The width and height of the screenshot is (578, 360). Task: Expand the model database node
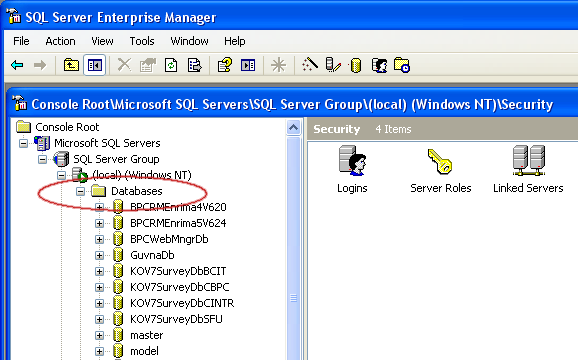click(x=99, y=352)
